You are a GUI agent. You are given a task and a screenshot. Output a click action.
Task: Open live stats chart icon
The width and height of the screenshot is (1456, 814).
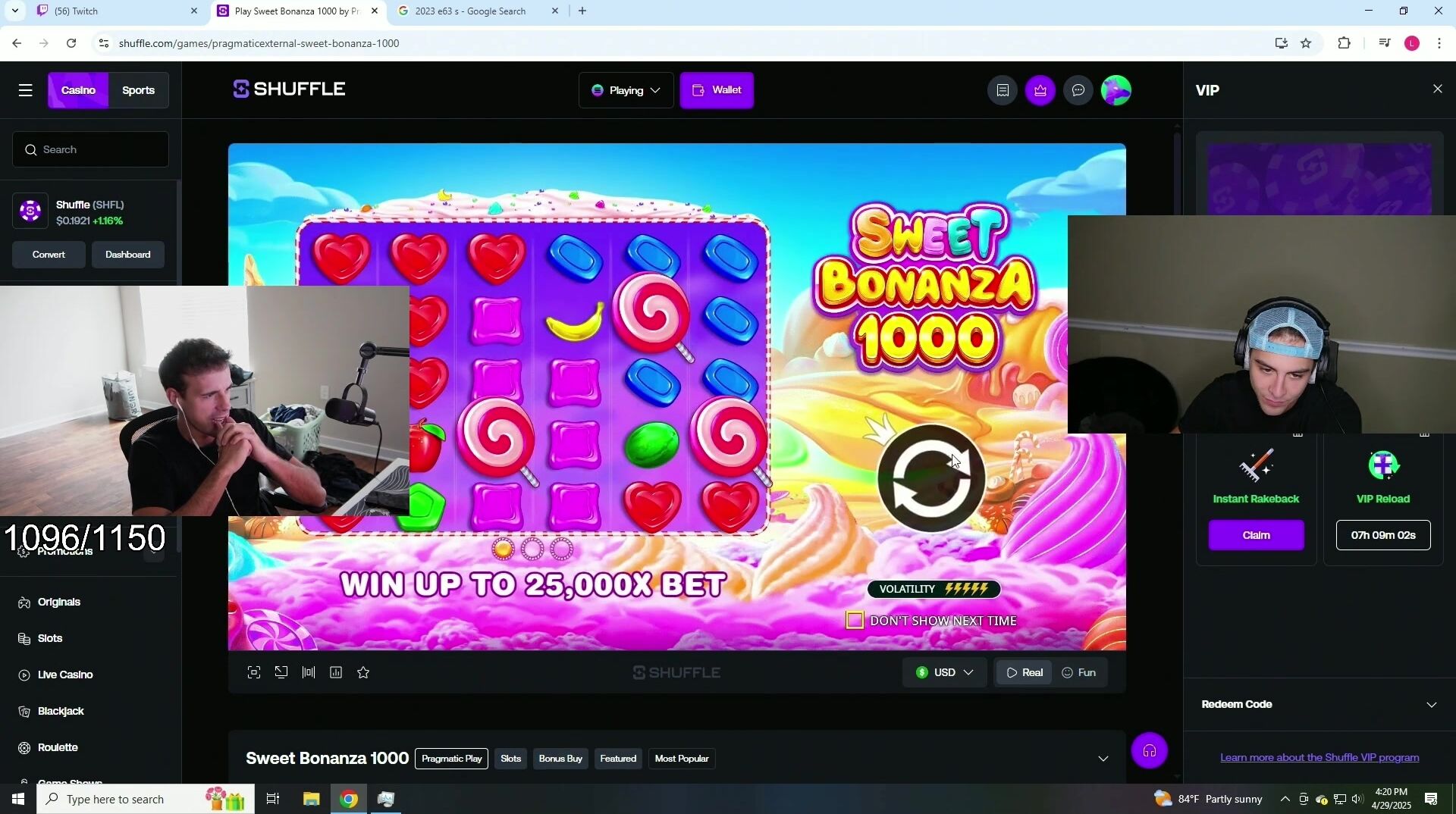coord(336,672)
